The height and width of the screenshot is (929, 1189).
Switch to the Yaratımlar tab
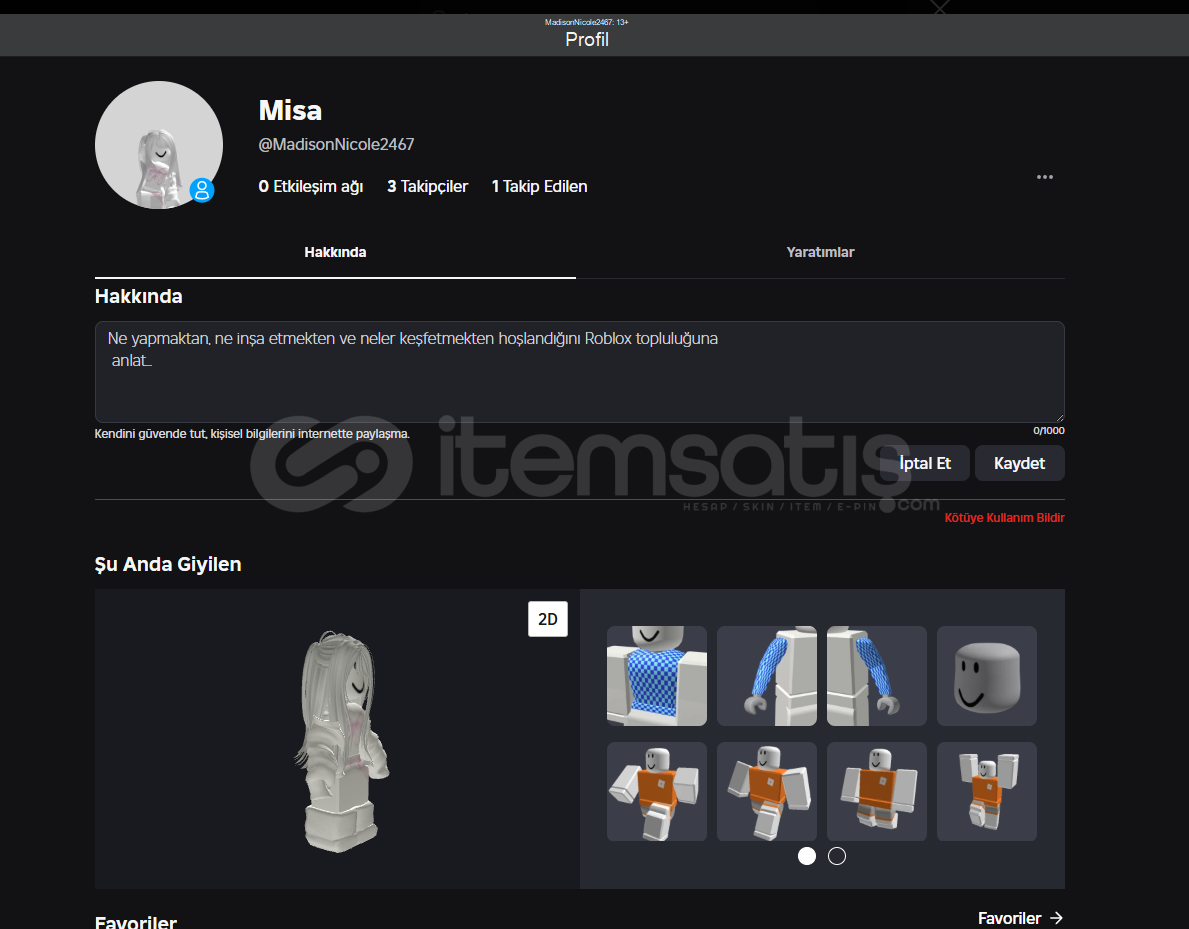tap(820, 253)
